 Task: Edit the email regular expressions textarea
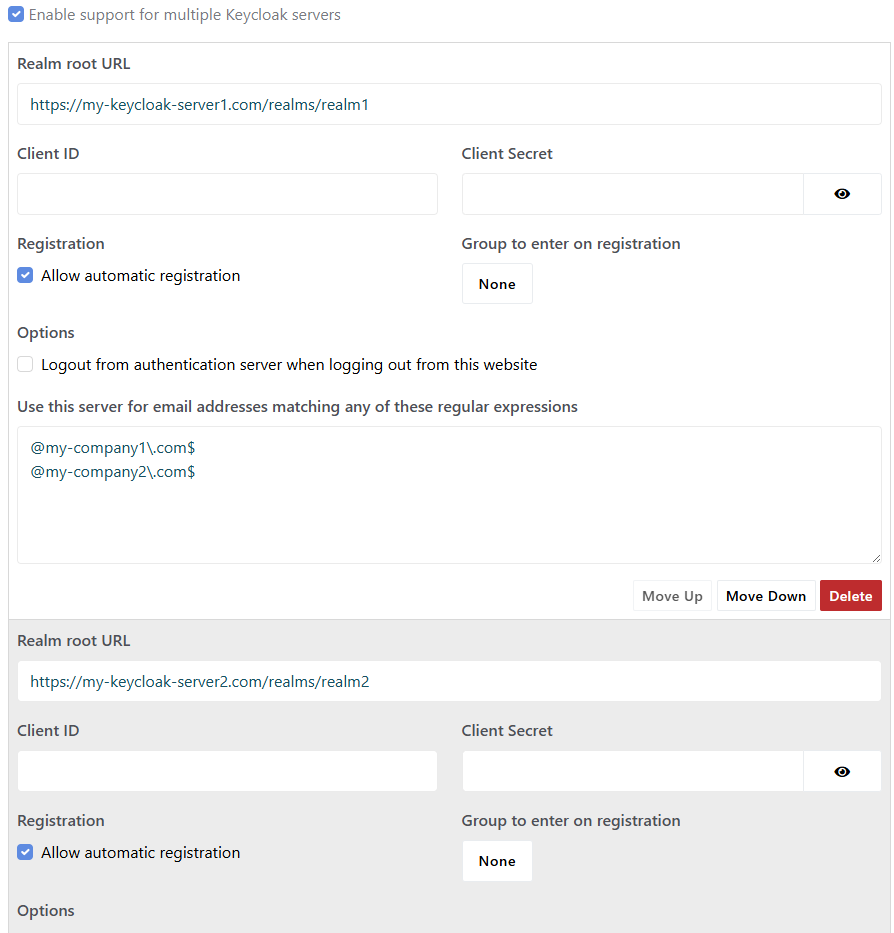[x=449, y=494]
